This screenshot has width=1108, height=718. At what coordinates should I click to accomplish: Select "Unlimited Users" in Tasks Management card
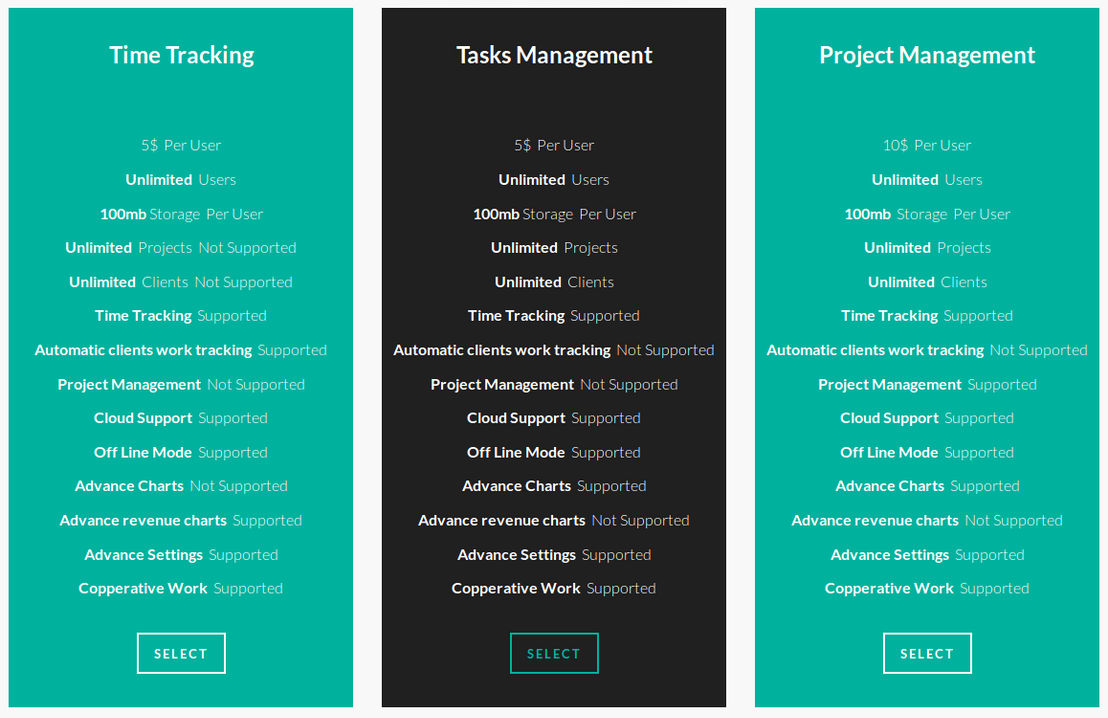click(554, 180)
